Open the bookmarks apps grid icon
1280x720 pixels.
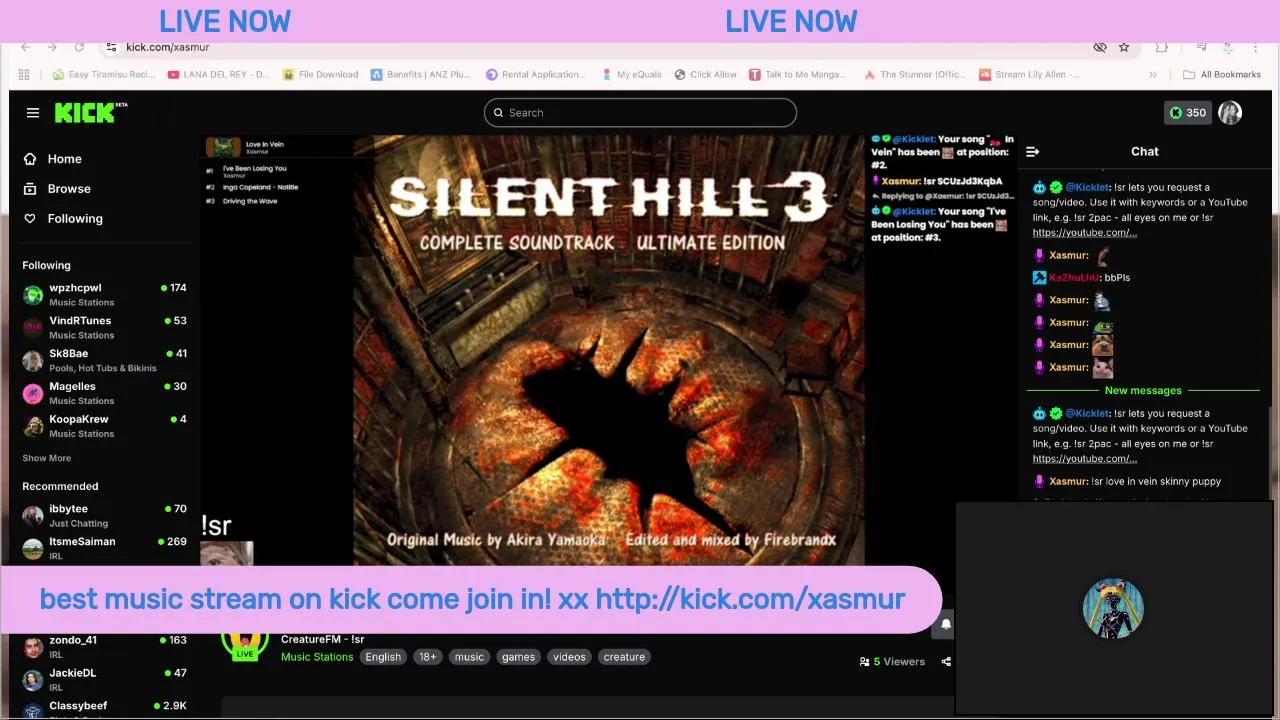(x=24, y=75)
